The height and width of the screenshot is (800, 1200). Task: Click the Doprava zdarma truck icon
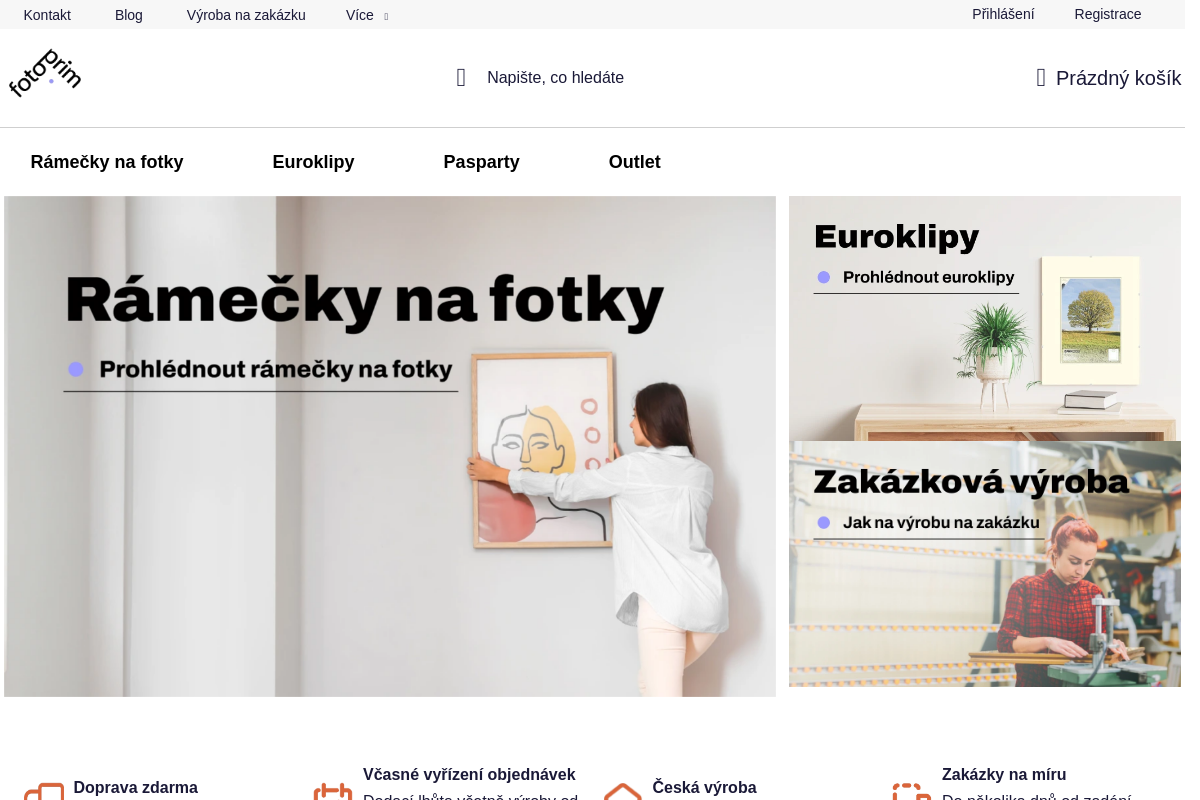(x=44, y=791)
